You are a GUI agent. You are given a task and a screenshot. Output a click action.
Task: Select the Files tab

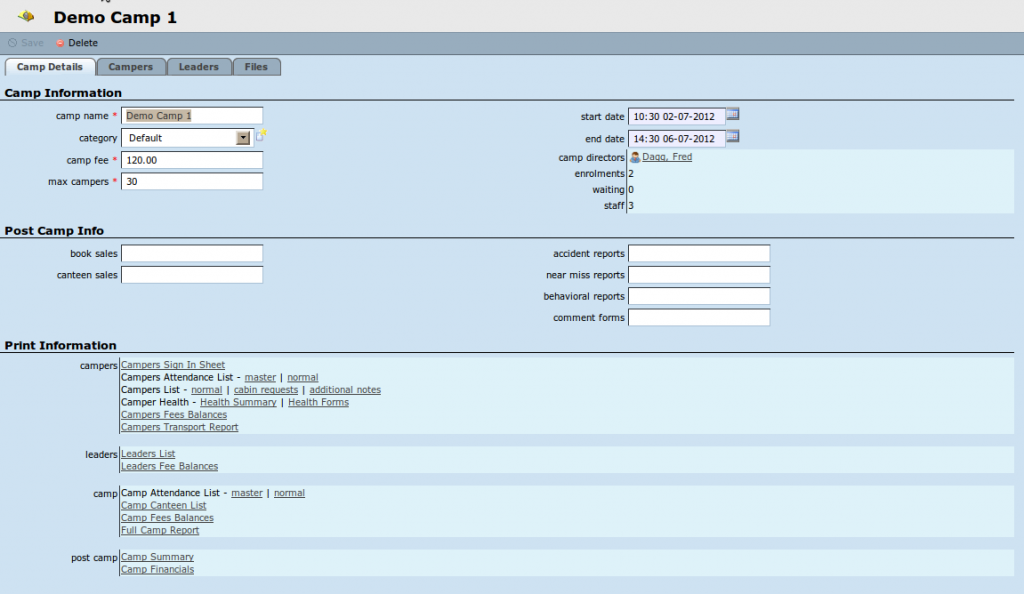[x=256, y=67]
